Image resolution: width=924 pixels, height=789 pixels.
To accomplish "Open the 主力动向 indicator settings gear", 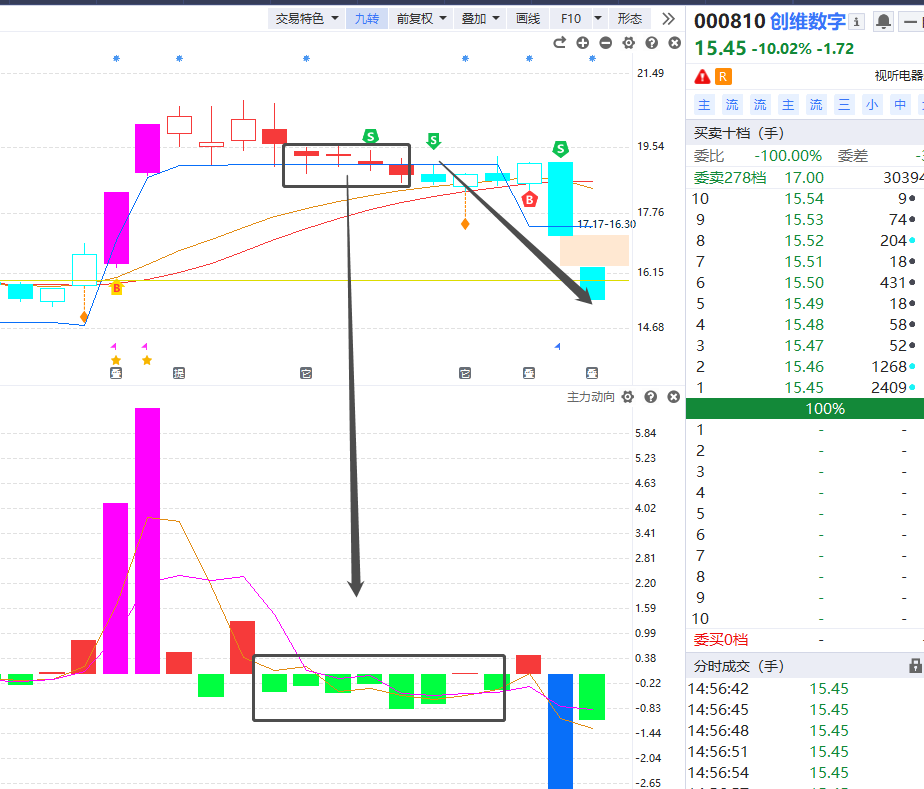I will [x=628, y=397].
